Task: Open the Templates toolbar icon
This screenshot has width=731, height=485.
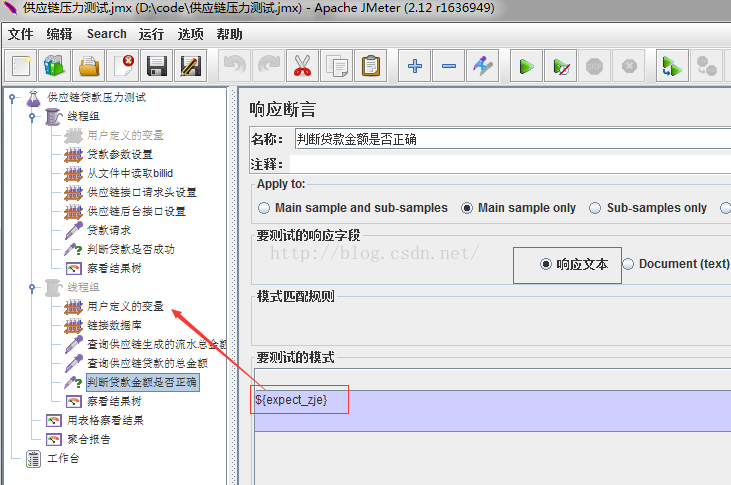Action: point(55,66)
